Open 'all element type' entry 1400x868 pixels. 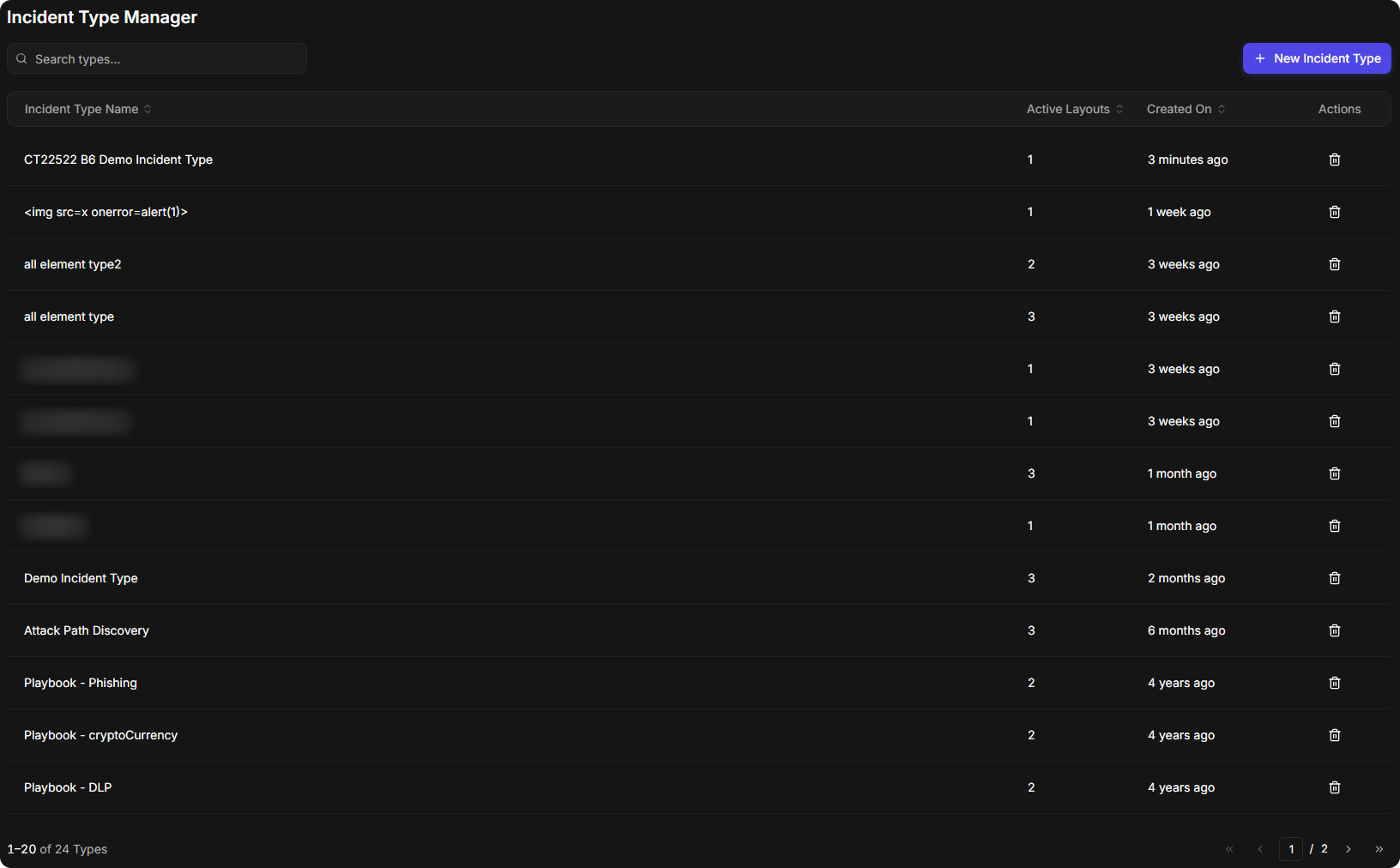(69, 316)
